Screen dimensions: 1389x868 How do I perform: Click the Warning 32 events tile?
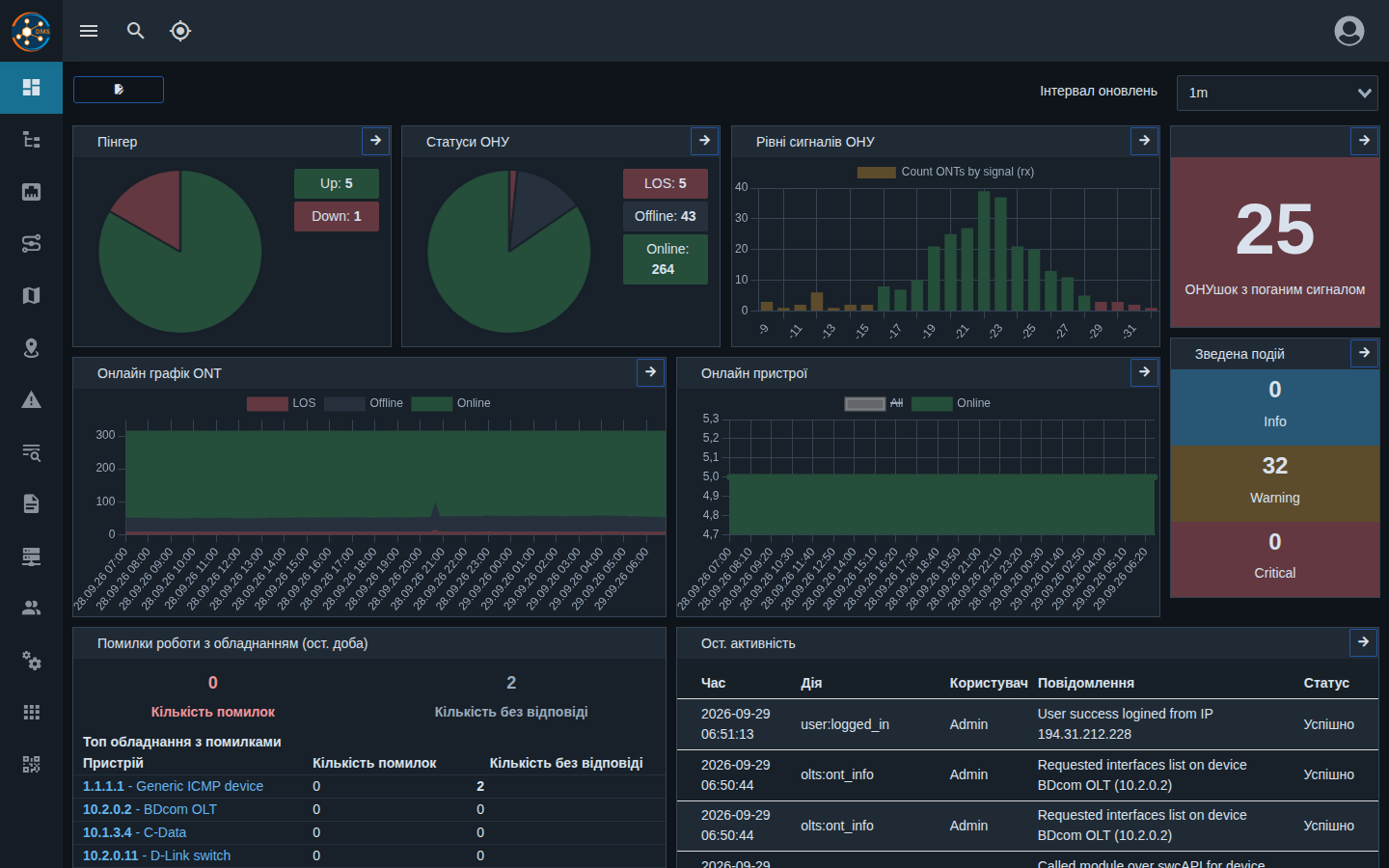point(1275,483)
